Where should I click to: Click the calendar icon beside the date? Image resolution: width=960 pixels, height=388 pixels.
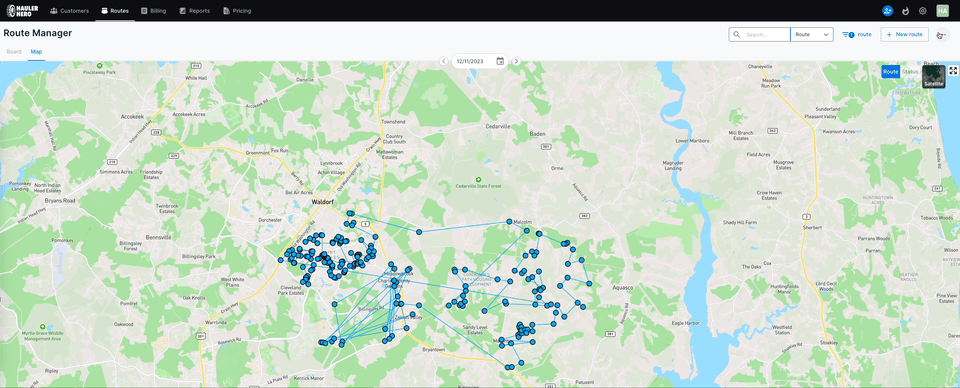point(500,61)
